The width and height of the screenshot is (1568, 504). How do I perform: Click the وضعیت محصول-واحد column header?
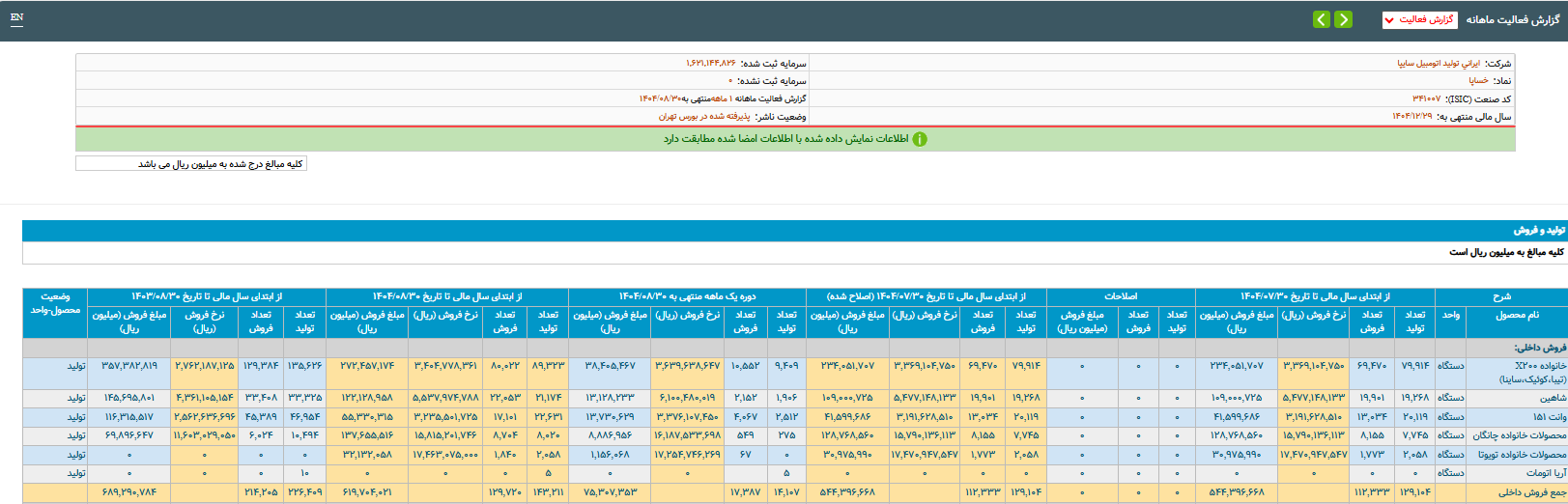point(55,303)
